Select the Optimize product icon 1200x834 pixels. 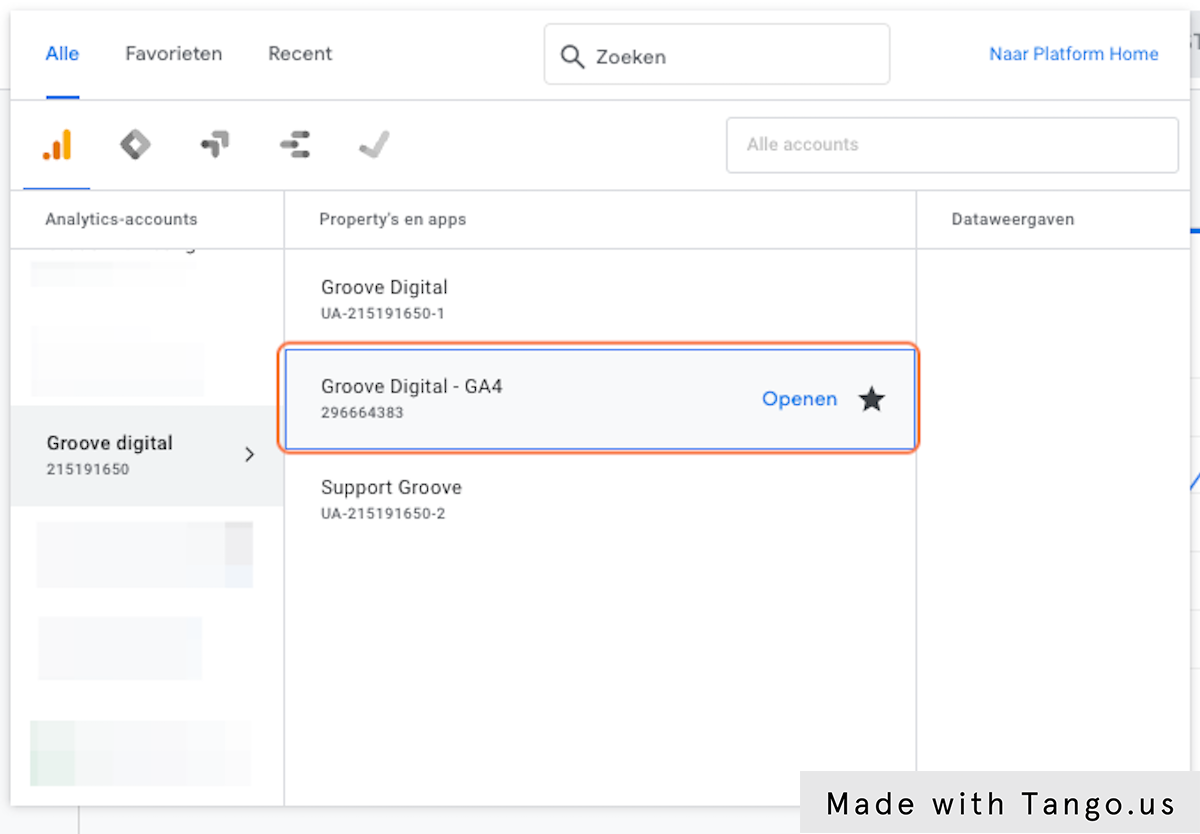(214, 145)
